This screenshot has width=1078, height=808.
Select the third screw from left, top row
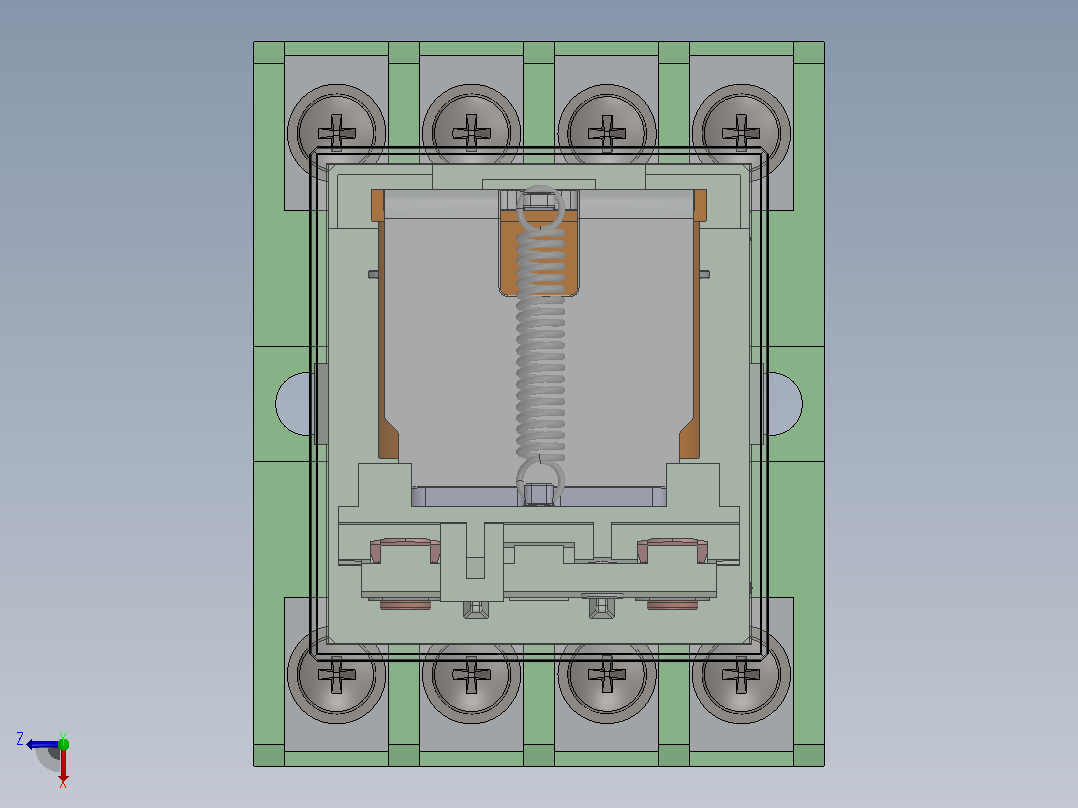[x=606, y=131]
